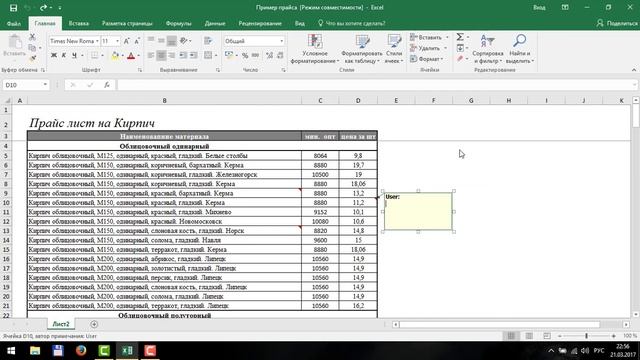Click the Format Painter brush icon
640x360 pixels.
(33, 58)
